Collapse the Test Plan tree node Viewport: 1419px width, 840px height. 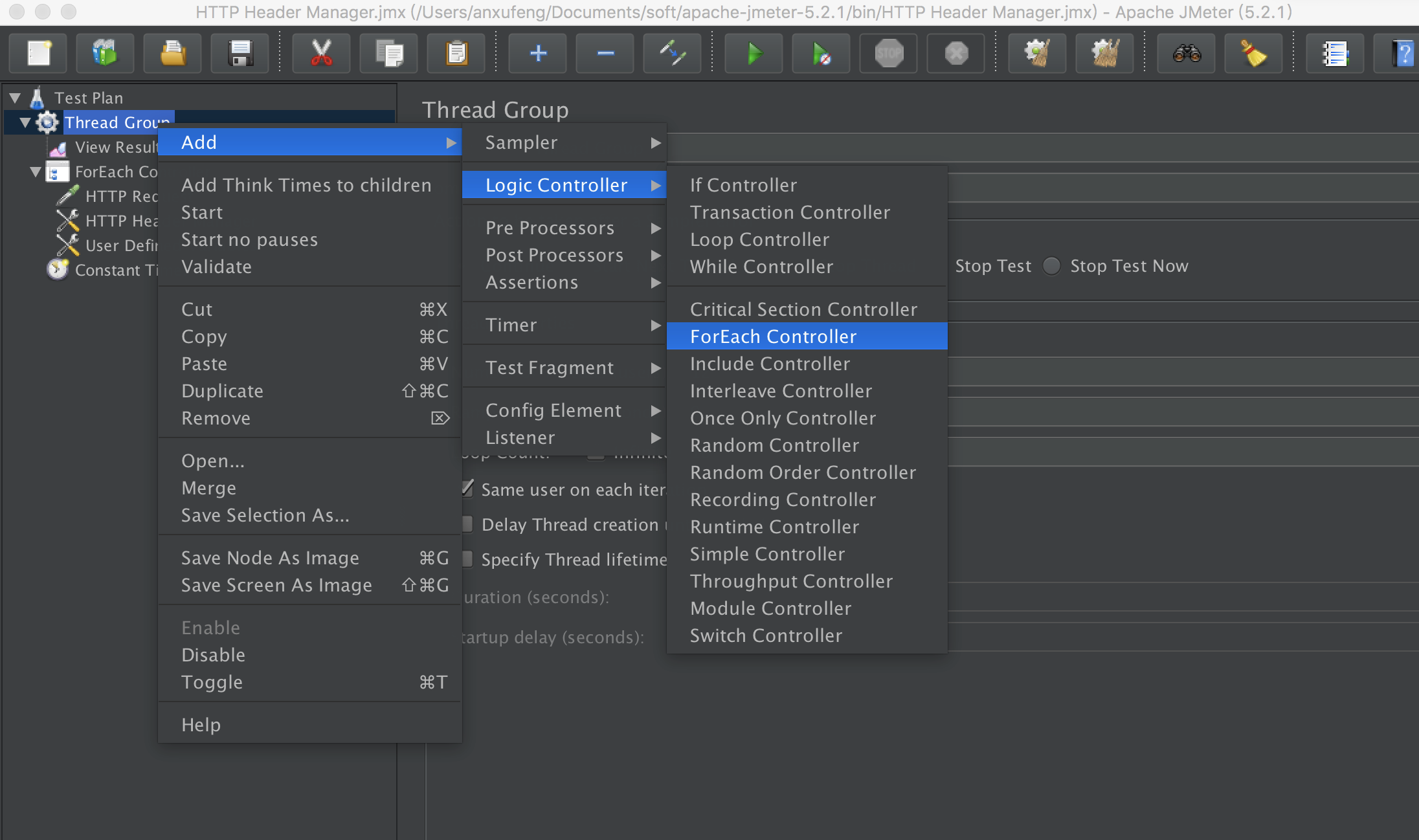coord(16,98)
